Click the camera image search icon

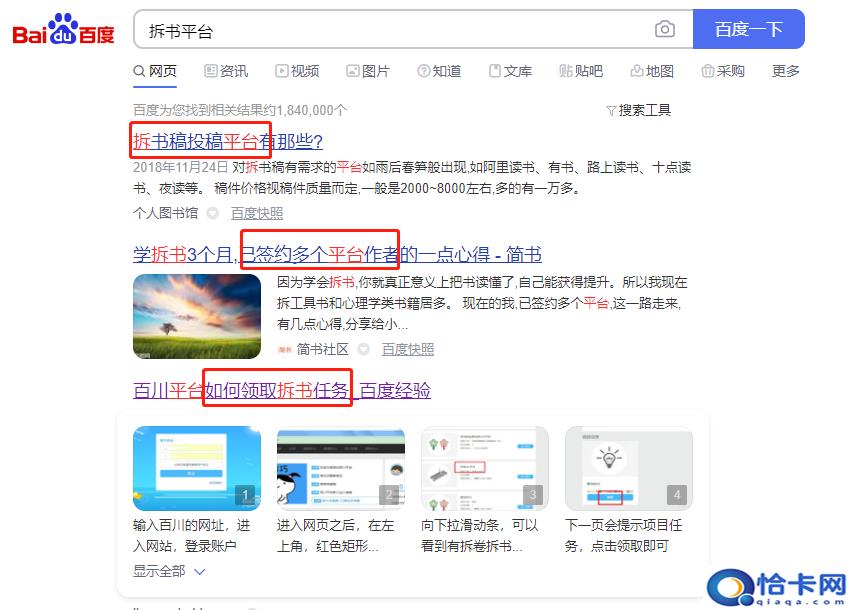(664, 29)
